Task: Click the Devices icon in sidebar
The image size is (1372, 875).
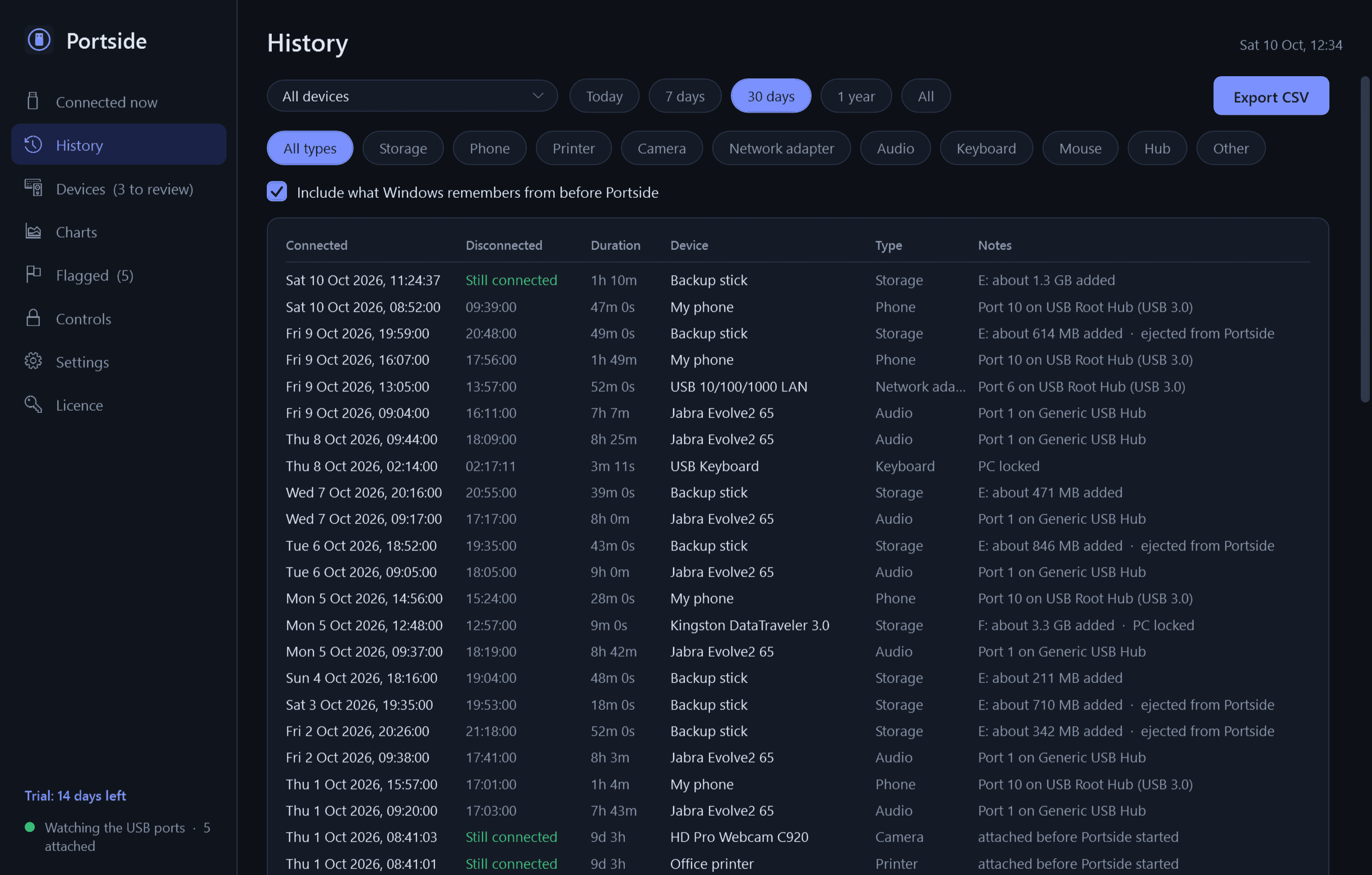Action: pos(33,188)
